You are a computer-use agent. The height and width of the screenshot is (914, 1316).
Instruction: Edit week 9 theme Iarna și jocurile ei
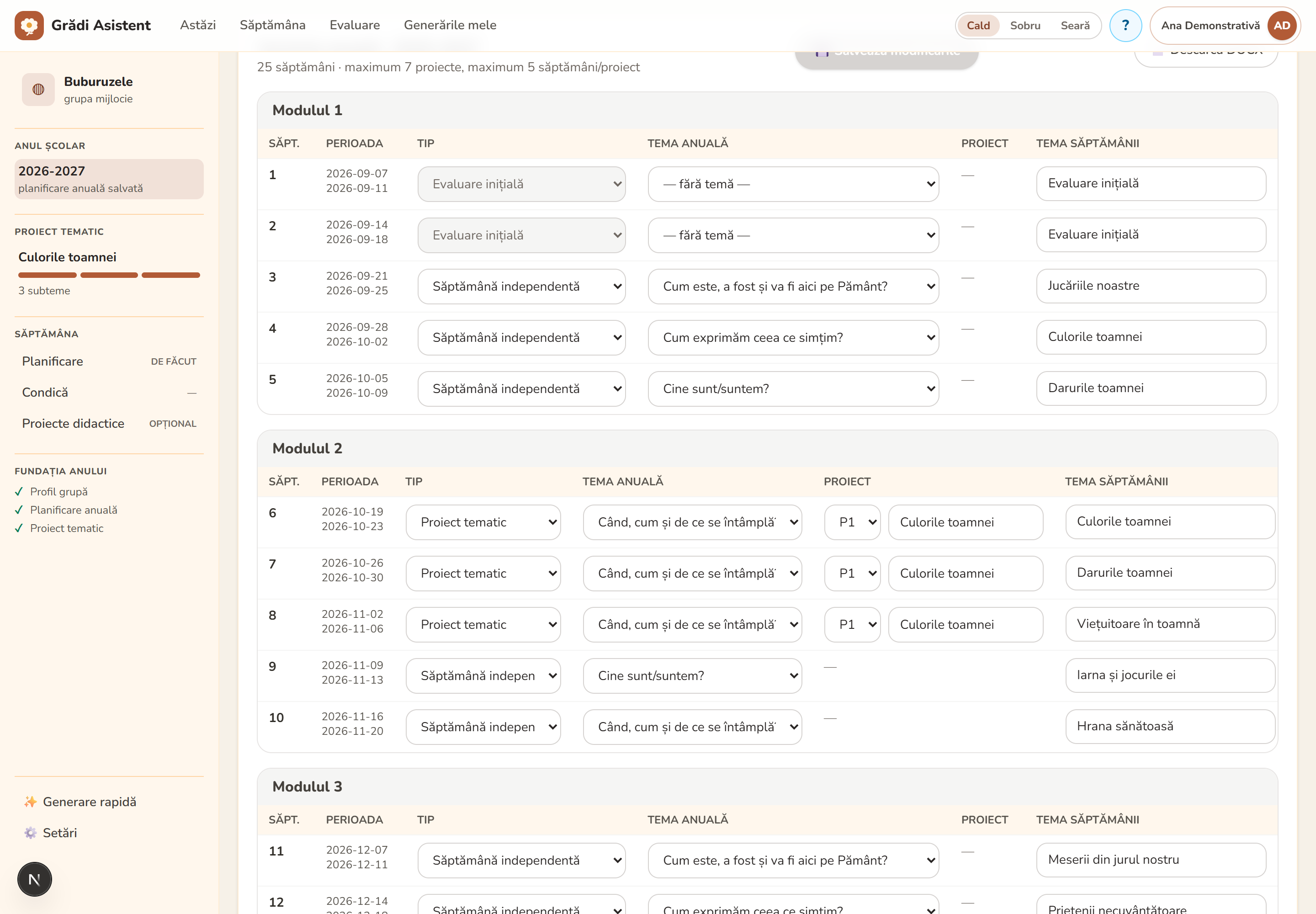pyautogui.click(x=1170, y=675)
